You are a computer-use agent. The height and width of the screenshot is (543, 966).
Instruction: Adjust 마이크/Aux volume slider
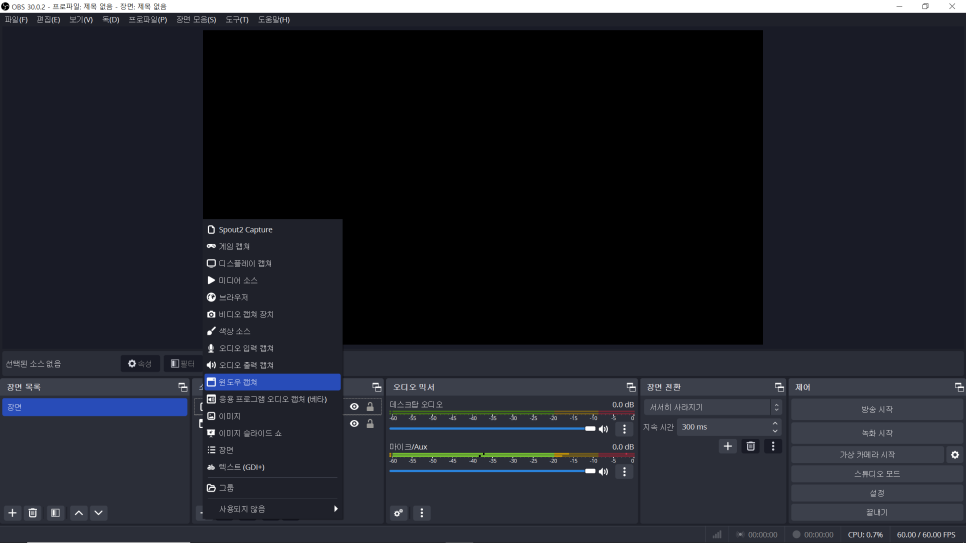tap(492, 471)
